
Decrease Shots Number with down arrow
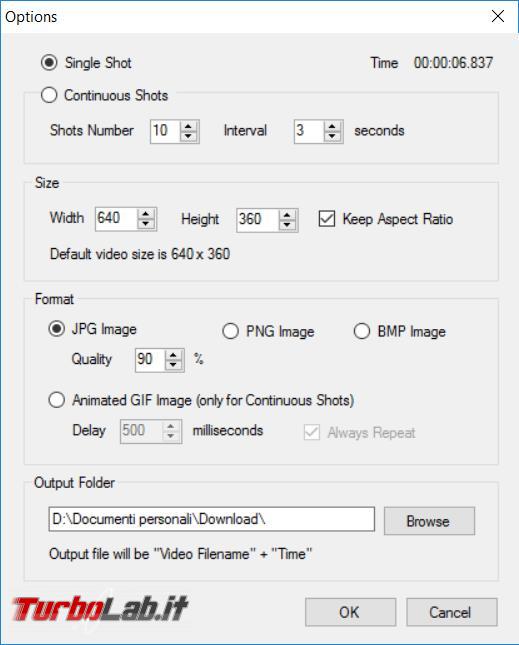click(x=188, y=136)
